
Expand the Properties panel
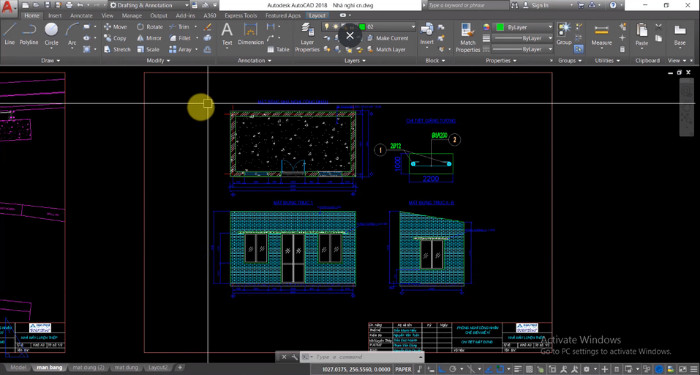[x=500, y=60]
